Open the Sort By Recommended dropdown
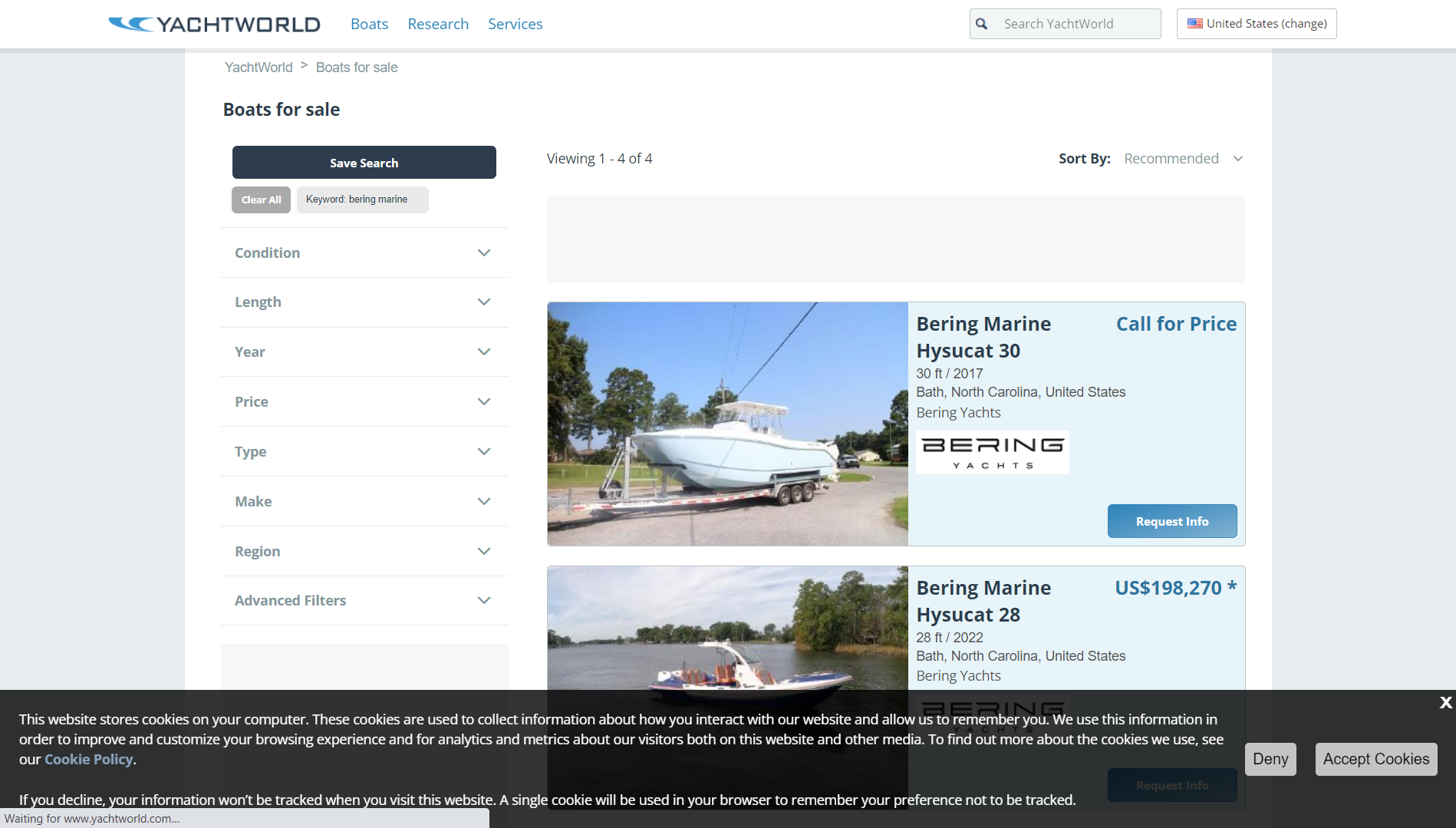The width and height of the screenshot is (1456, 828). click(x=1182, y=159)
